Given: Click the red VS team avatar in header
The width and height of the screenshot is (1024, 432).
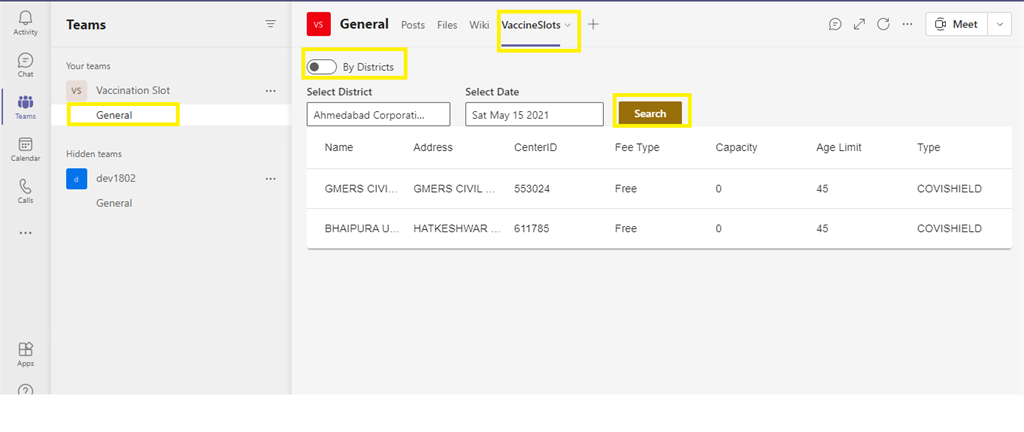Looking at the screenshot, I should tap(319, 24).
